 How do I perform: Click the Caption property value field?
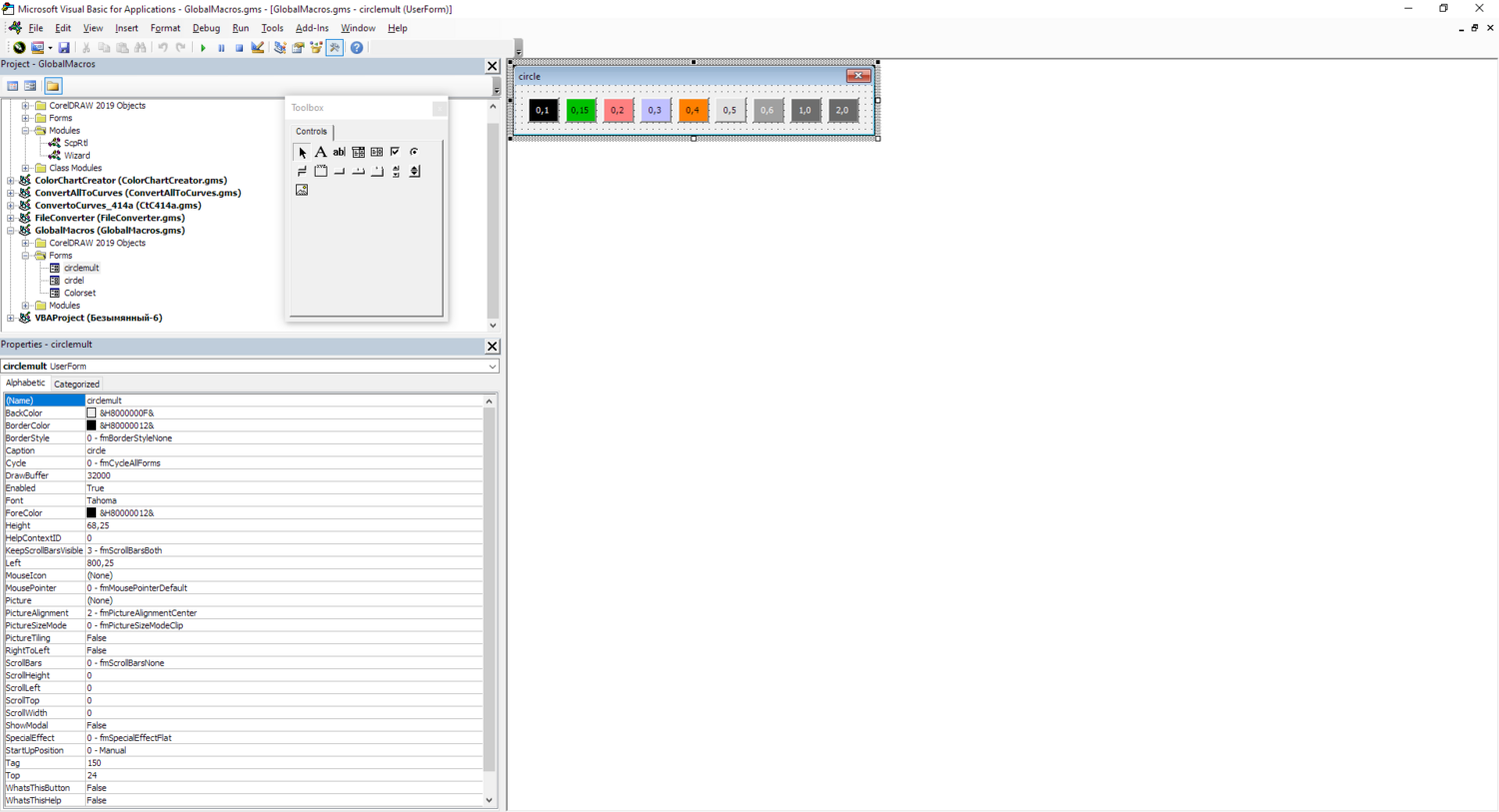point(284,450)
